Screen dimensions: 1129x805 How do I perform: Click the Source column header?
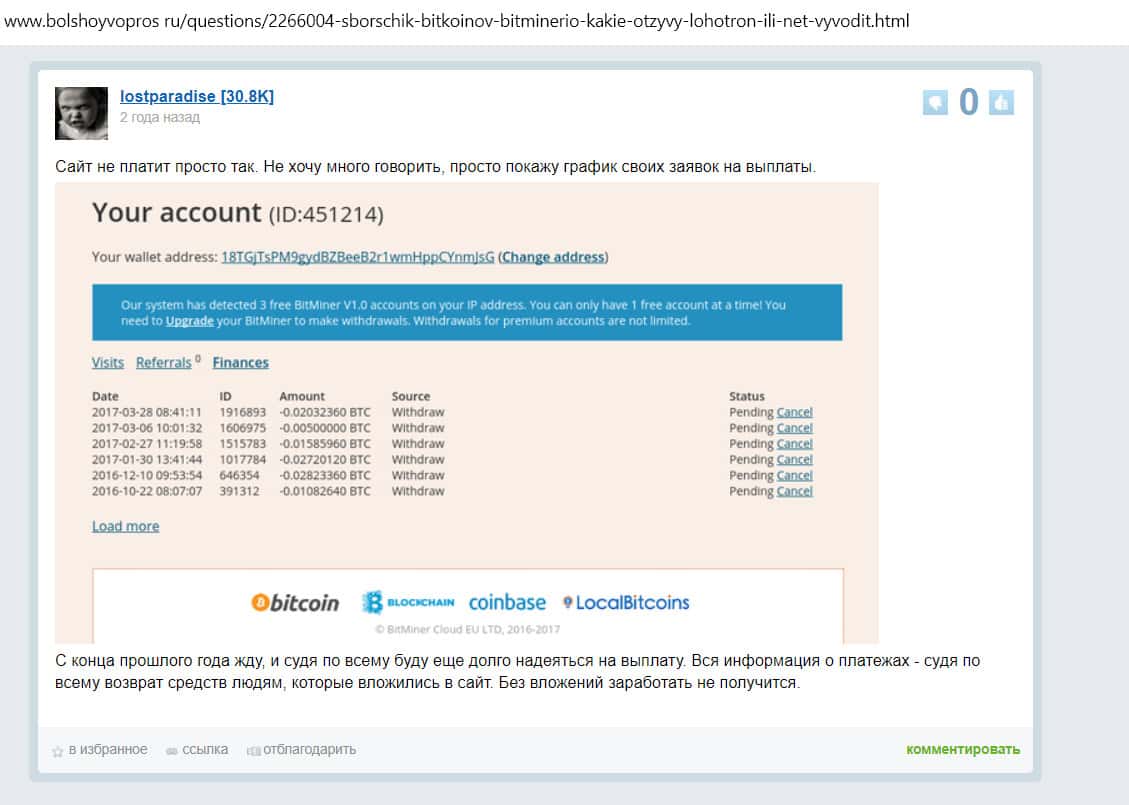click(410, 397)
